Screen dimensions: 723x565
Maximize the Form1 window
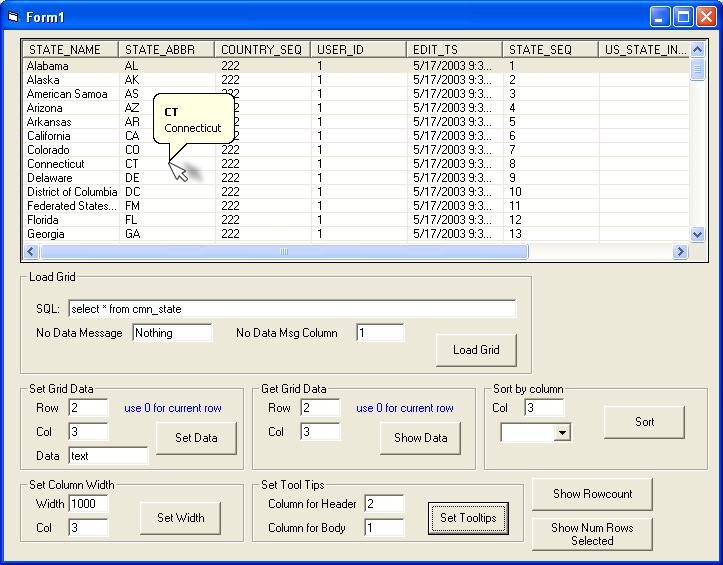click(x=682, y=16)
